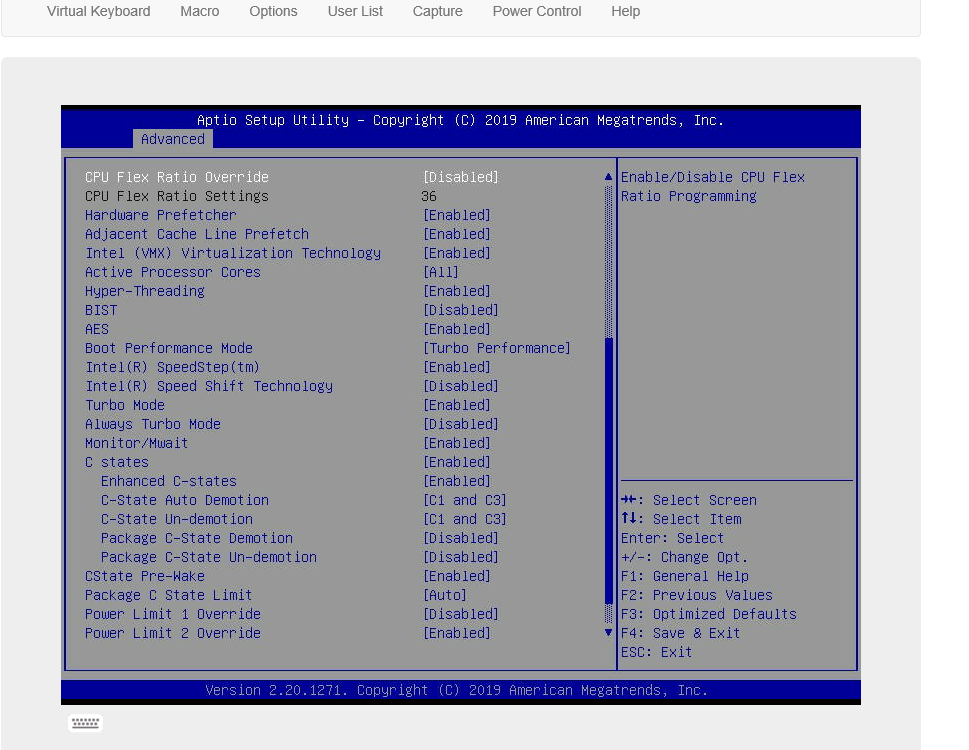The height and width of the screenshot is (750, 969).
Task: Open the Options menu
Action: coord(273,11)
